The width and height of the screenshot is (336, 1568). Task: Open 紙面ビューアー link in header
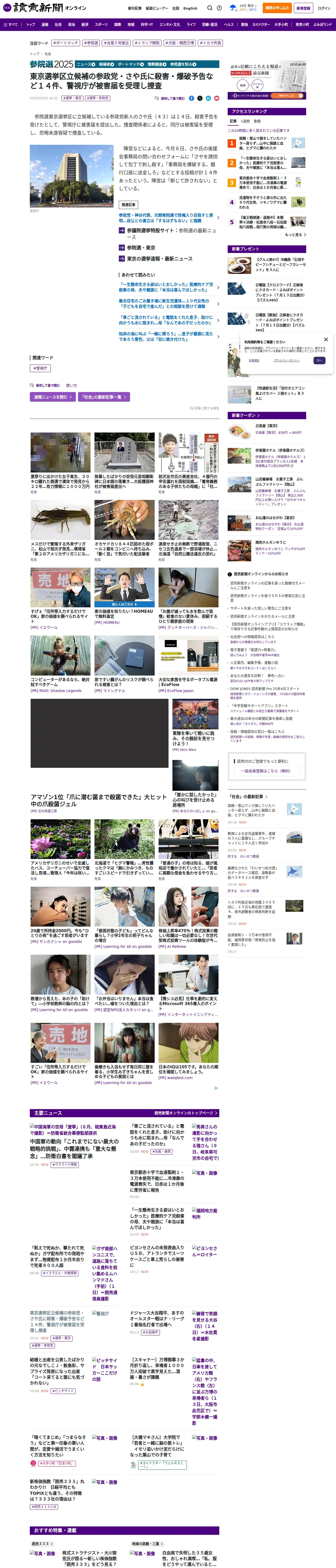click(x=156, y=9)
